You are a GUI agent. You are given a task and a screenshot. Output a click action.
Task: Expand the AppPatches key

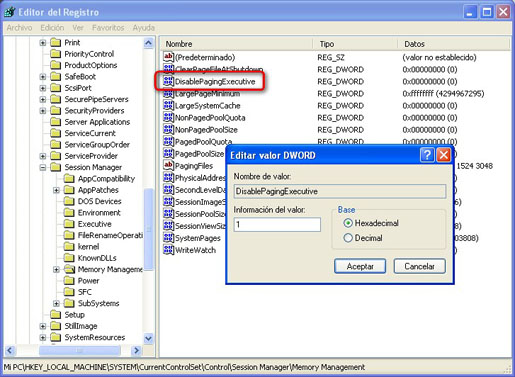click(56, 190)
